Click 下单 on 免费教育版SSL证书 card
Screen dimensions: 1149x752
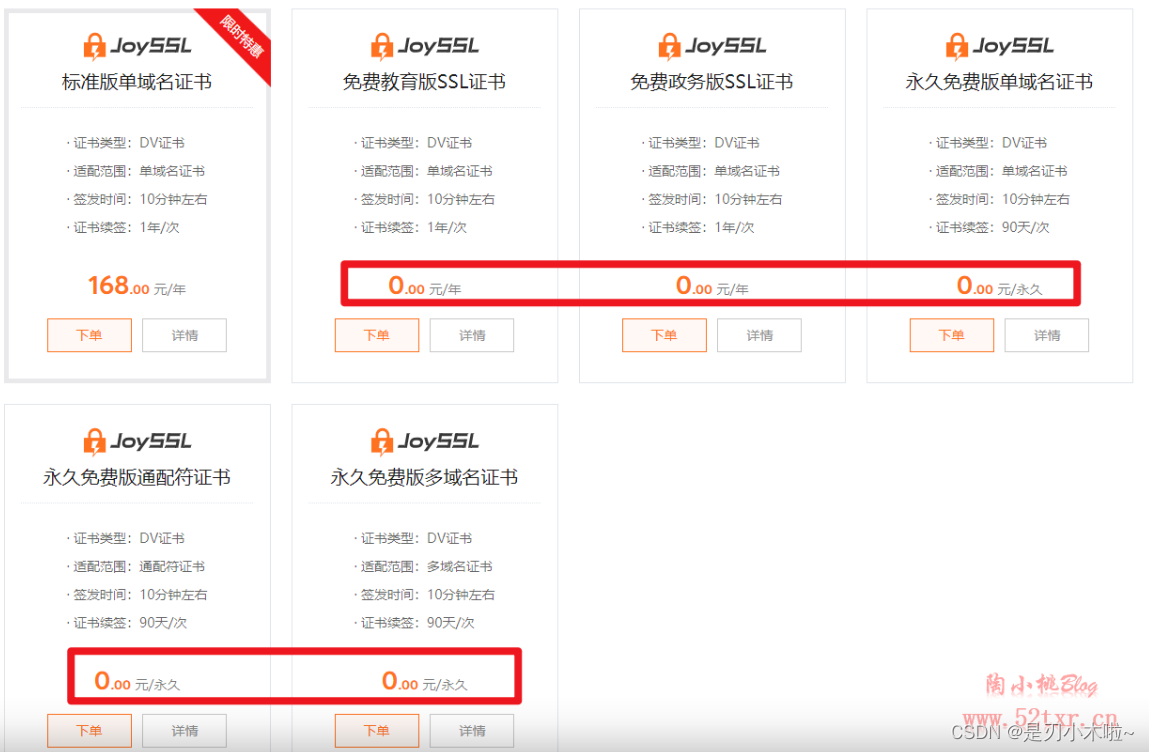click(x=377, y=335)
